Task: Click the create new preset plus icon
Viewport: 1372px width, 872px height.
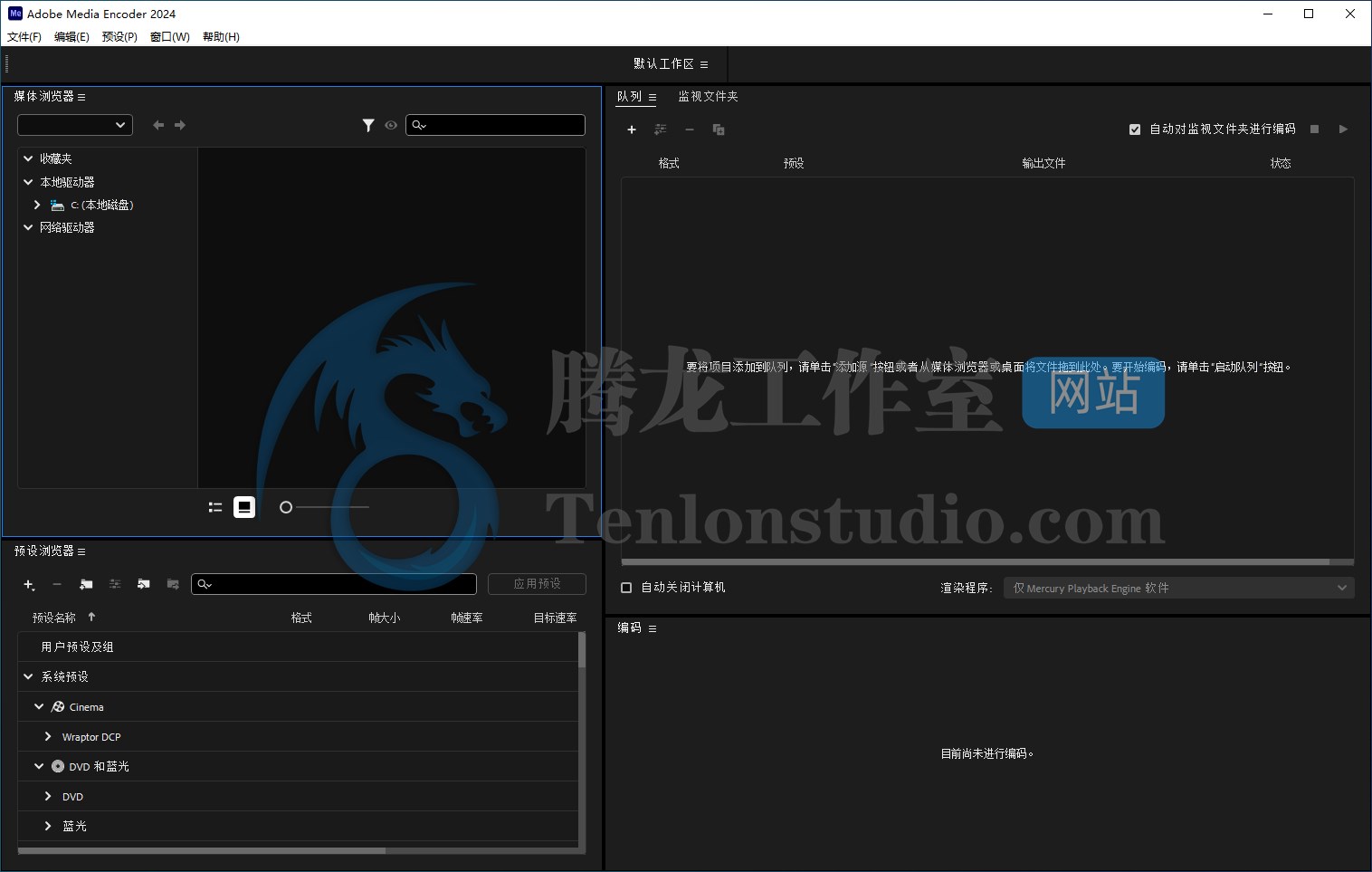Action: pyautogui.click(x=29, y=585)
